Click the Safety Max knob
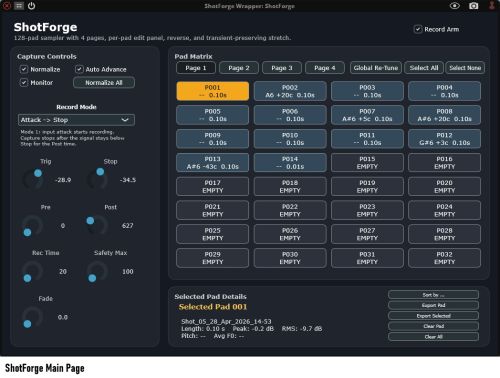This screenshot has width=500, height=378. pos(97,271)
